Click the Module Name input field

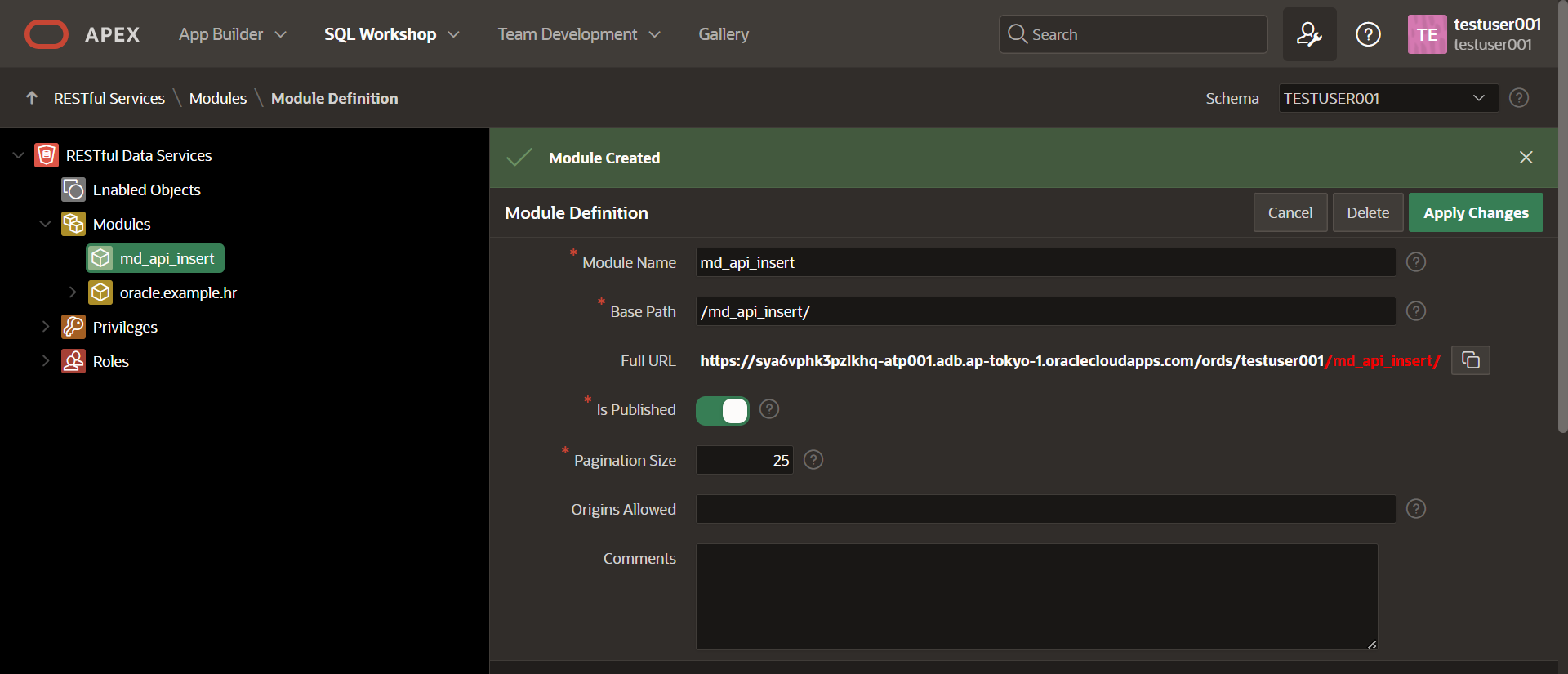point(1045,262)
